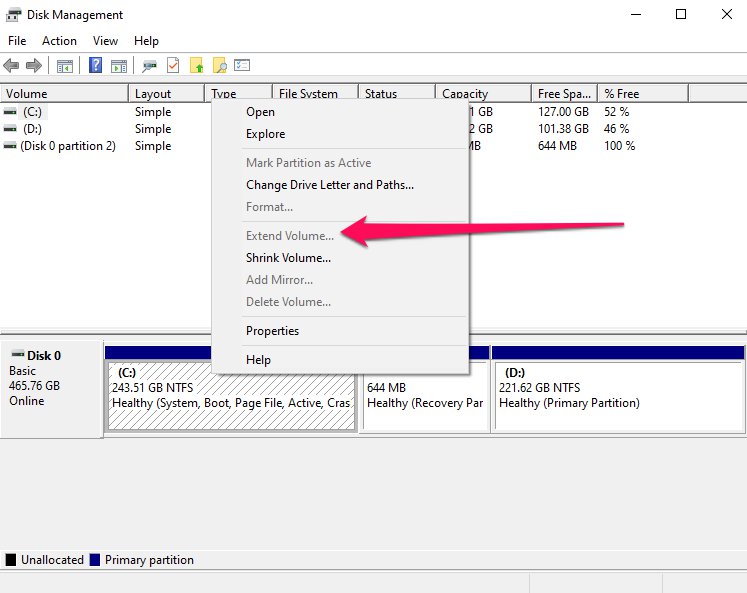Click the blue question mark Help icon

(96, 66)
